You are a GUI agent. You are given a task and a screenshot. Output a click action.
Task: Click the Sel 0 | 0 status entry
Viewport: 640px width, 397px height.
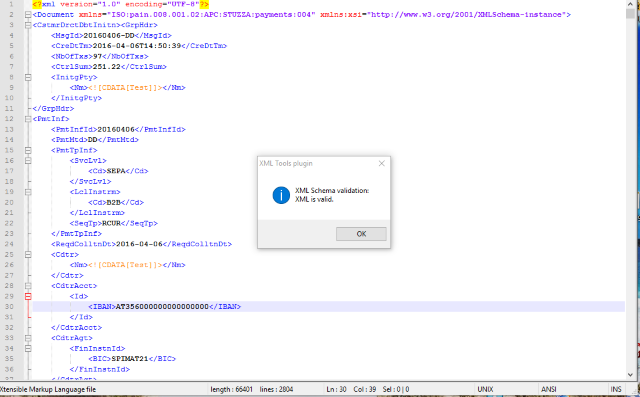[396, 389]
